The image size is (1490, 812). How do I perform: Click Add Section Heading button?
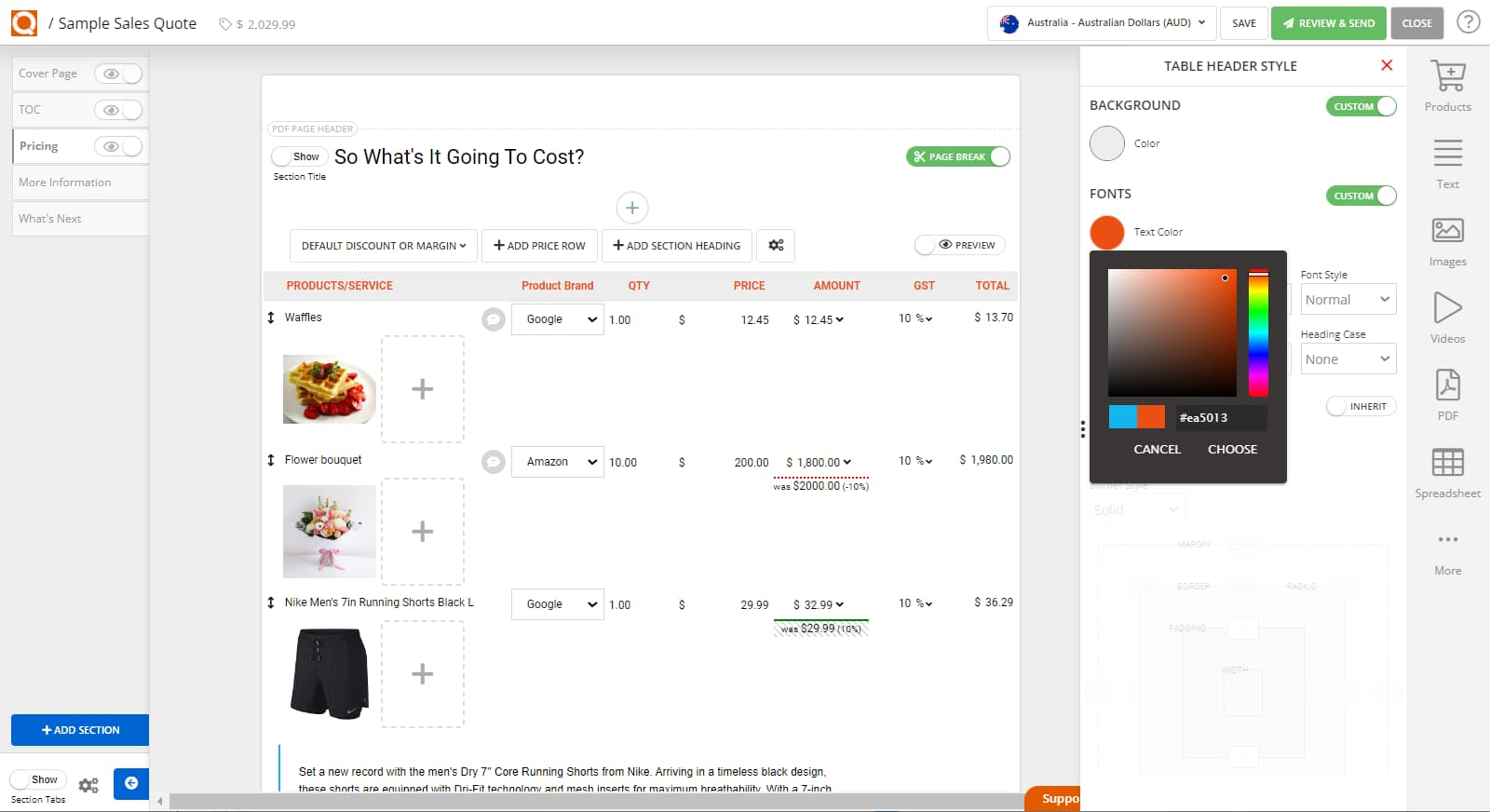tap(677, 246)
